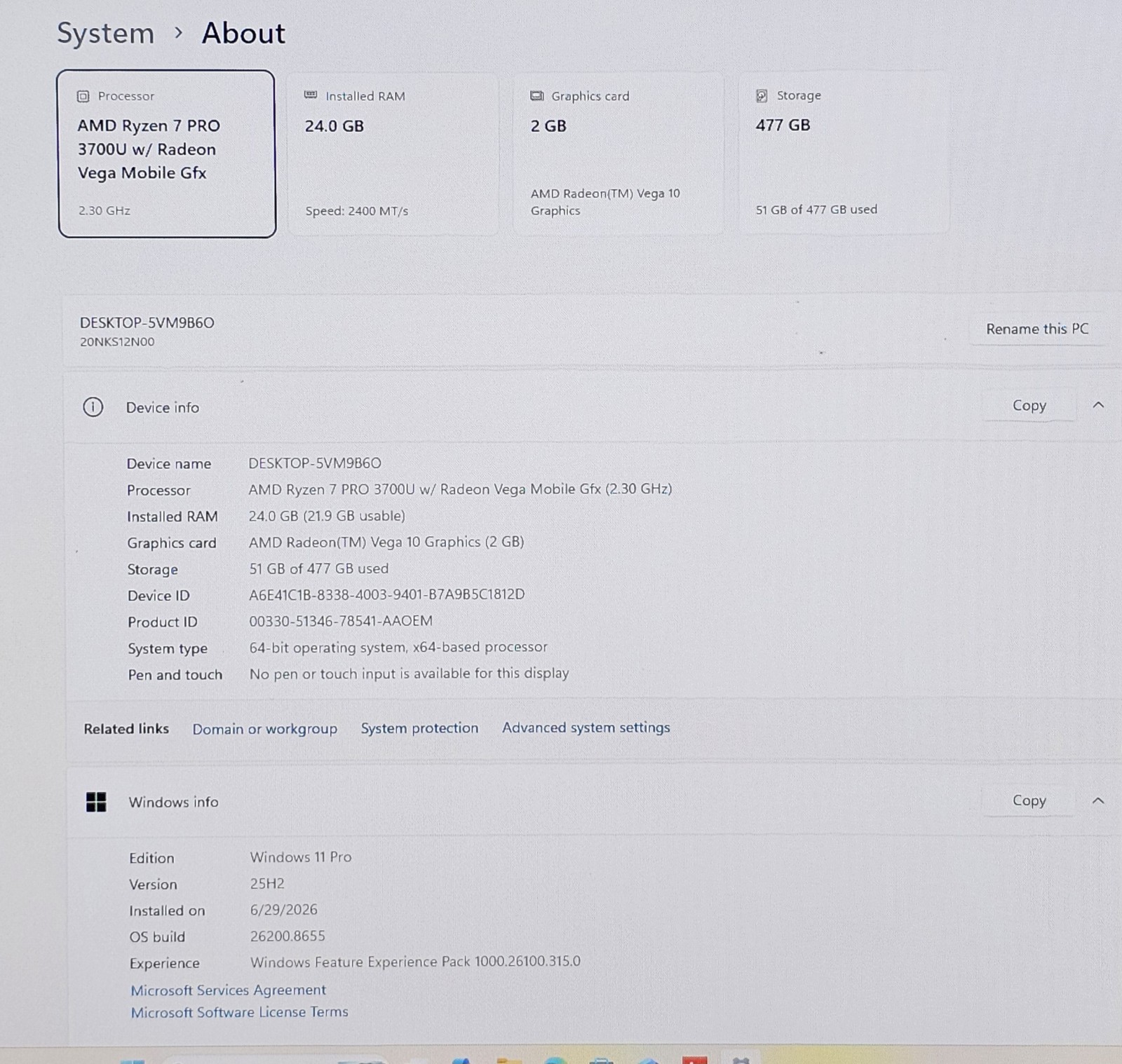Viewport: 1122px width, 1064px height.
Task: Select the Processor summary card
Action: [x=167, y=154]
